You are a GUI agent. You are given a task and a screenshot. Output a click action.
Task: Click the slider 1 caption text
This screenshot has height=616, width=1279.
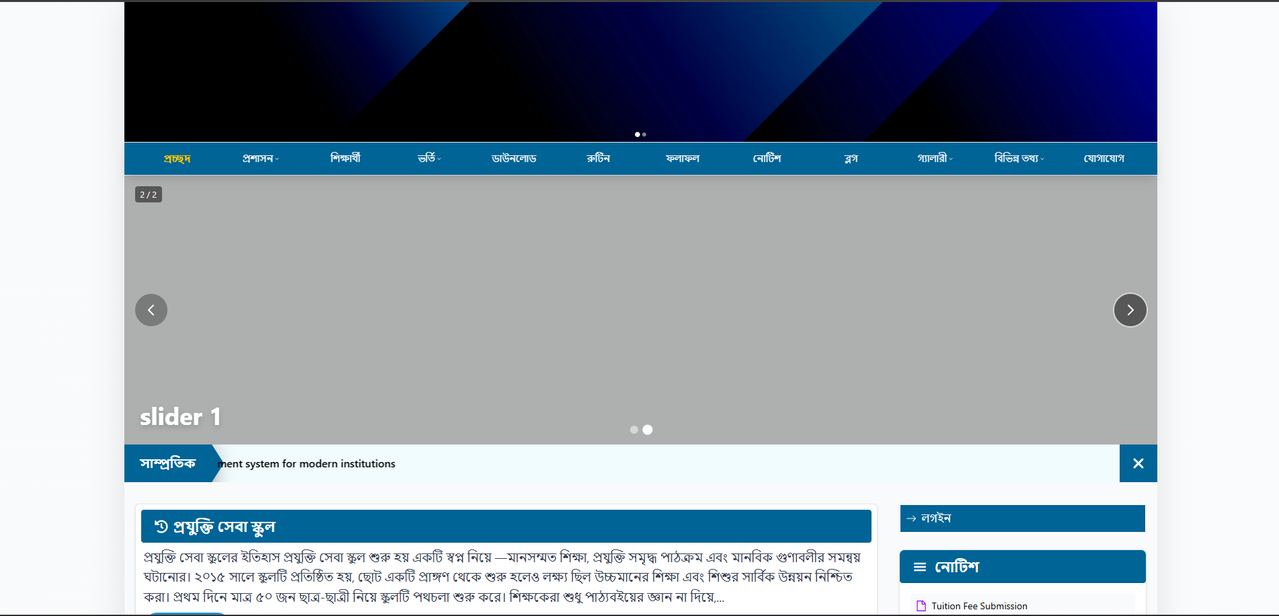(180, 417)
